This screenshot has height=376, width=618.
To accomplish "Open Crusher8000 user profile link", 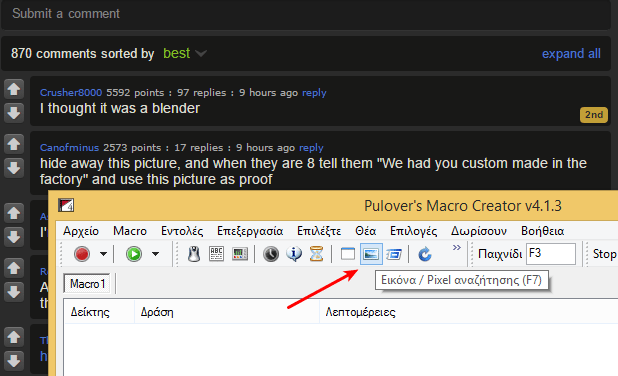I will click(71, 93).
